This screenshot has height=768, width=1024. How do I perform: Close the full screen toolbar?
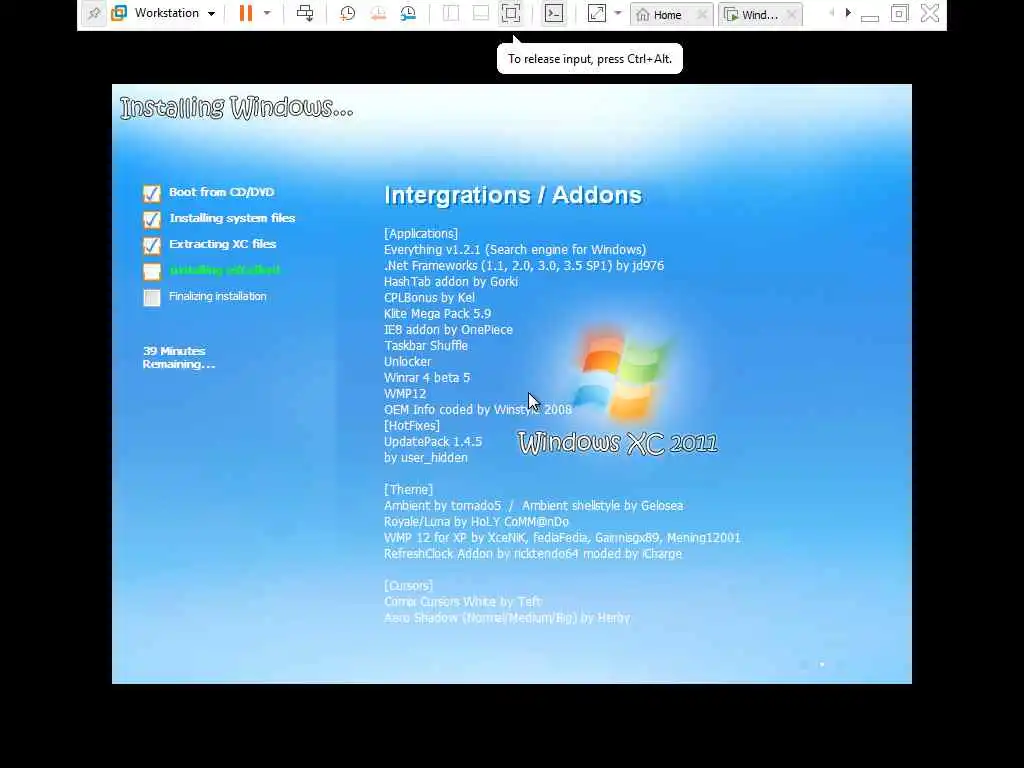pyautogui.click(x=930, y=13)
